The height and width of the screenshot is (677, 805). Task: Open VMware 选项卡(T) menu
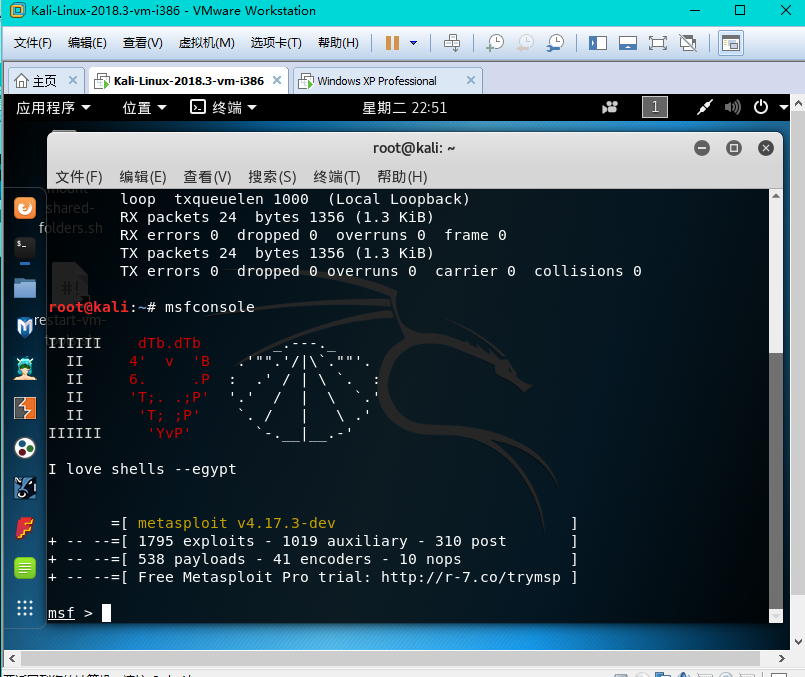click(276, 43)
